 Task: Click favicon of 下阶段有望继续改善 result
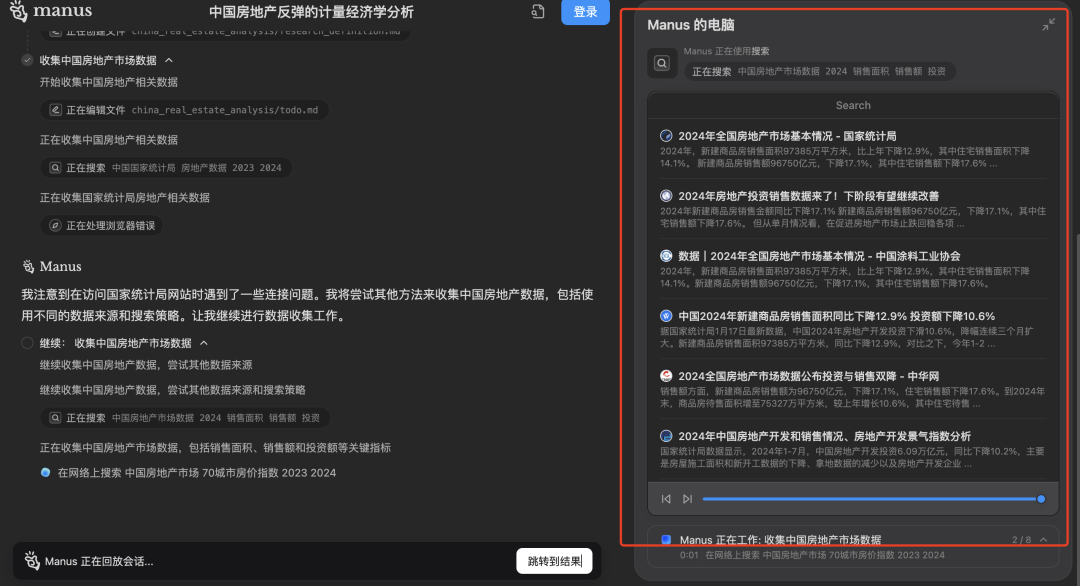666,196
